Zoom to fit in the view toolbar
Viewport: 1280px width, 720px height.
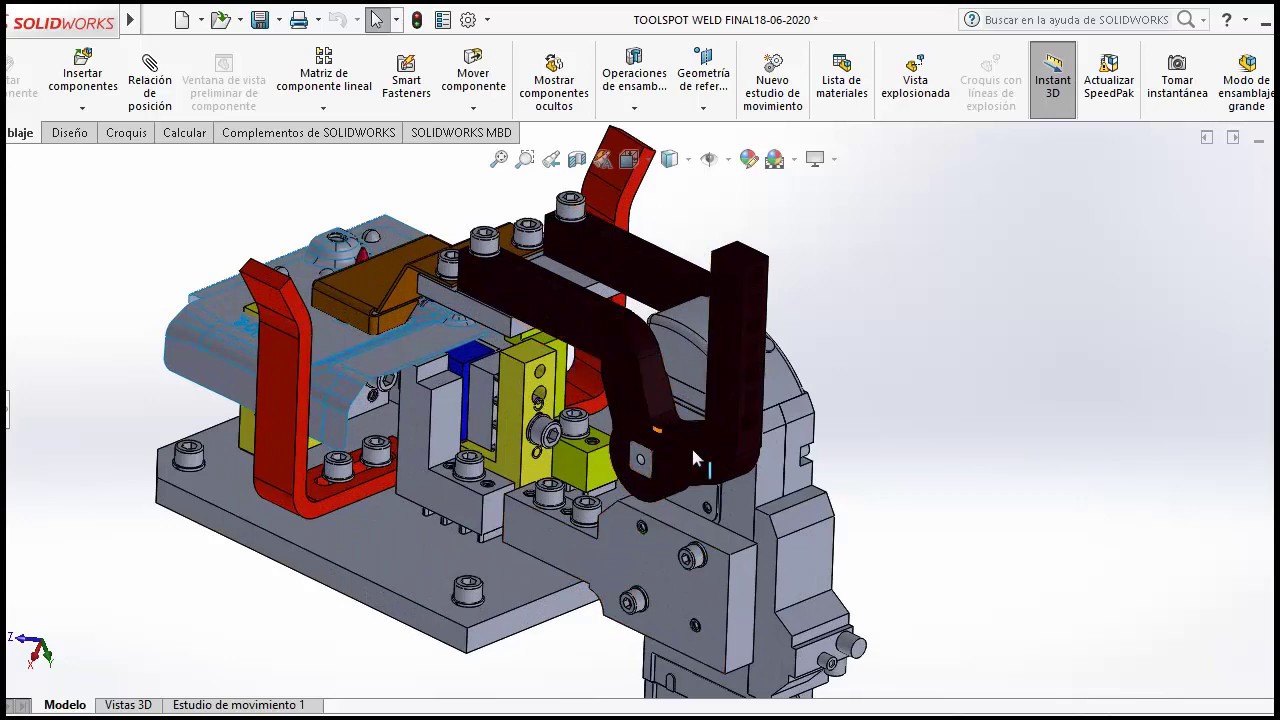coord(499,159)
